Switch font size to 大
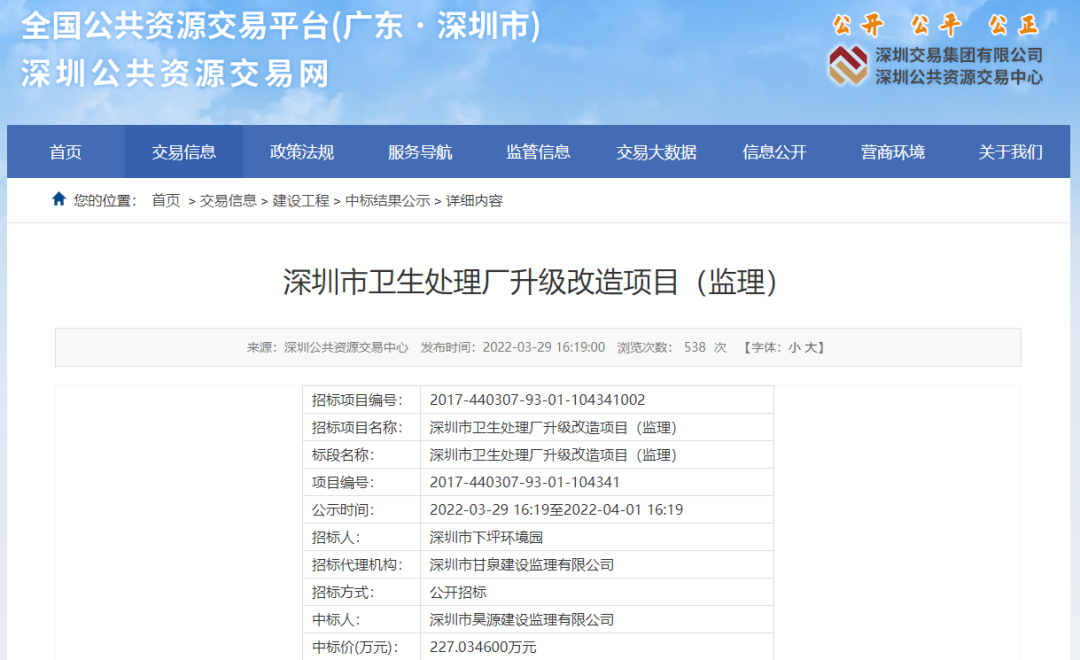This screenshot has height=660, width=1080. [x=809, y=347]
